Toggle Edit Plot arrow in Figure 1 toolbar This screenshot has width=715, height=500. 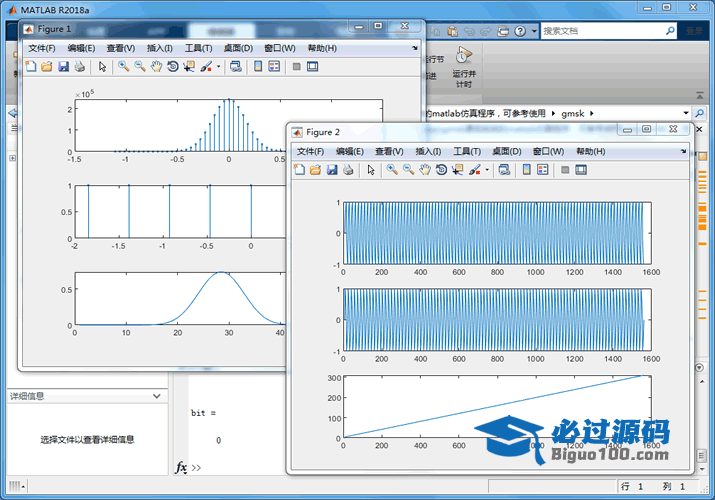(x=102, y=67)
